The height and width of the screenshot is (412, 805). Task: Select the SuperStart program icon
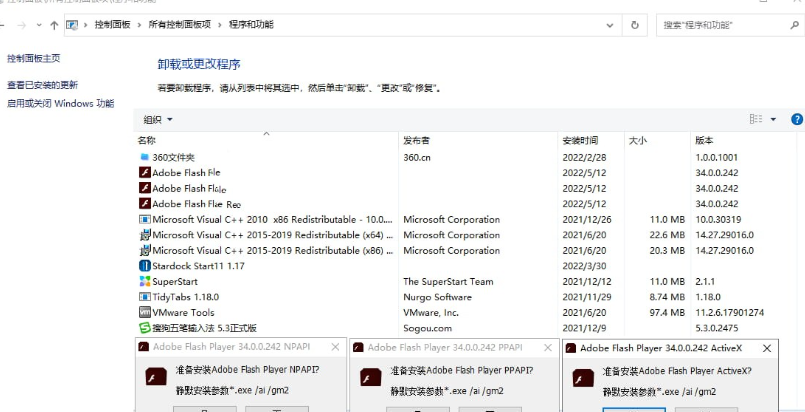tap(144, 282)
